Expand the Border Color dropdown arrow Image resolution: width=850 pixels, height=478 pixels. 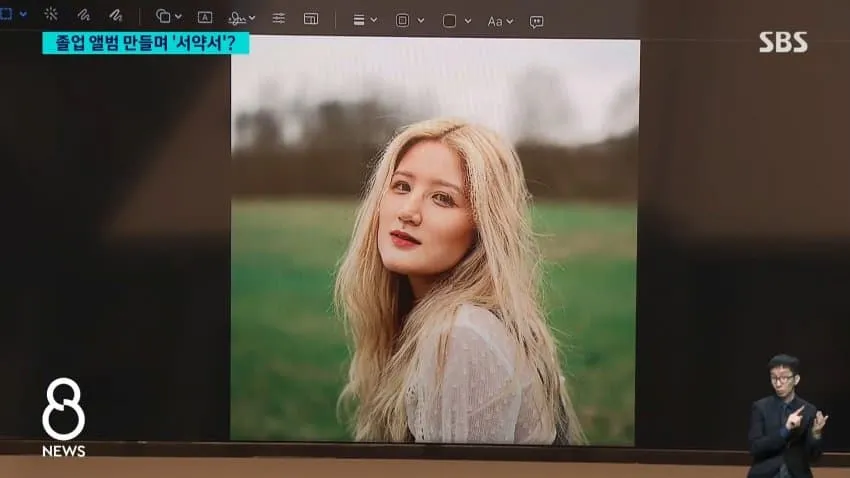[x=421, y=21]
